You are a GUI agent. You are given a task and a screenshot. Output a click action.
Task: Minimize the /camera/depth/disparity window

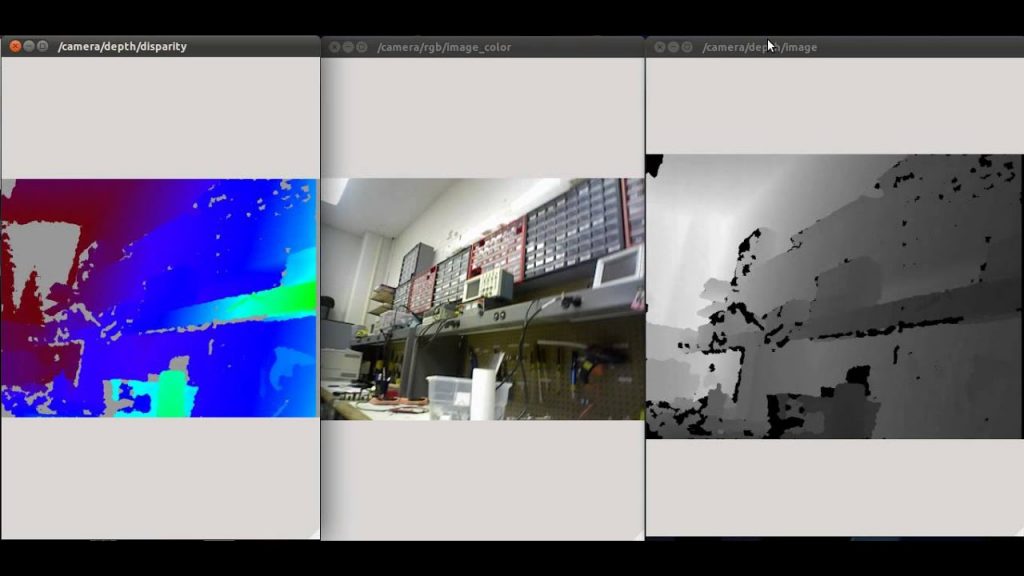[x=29, y=46]
